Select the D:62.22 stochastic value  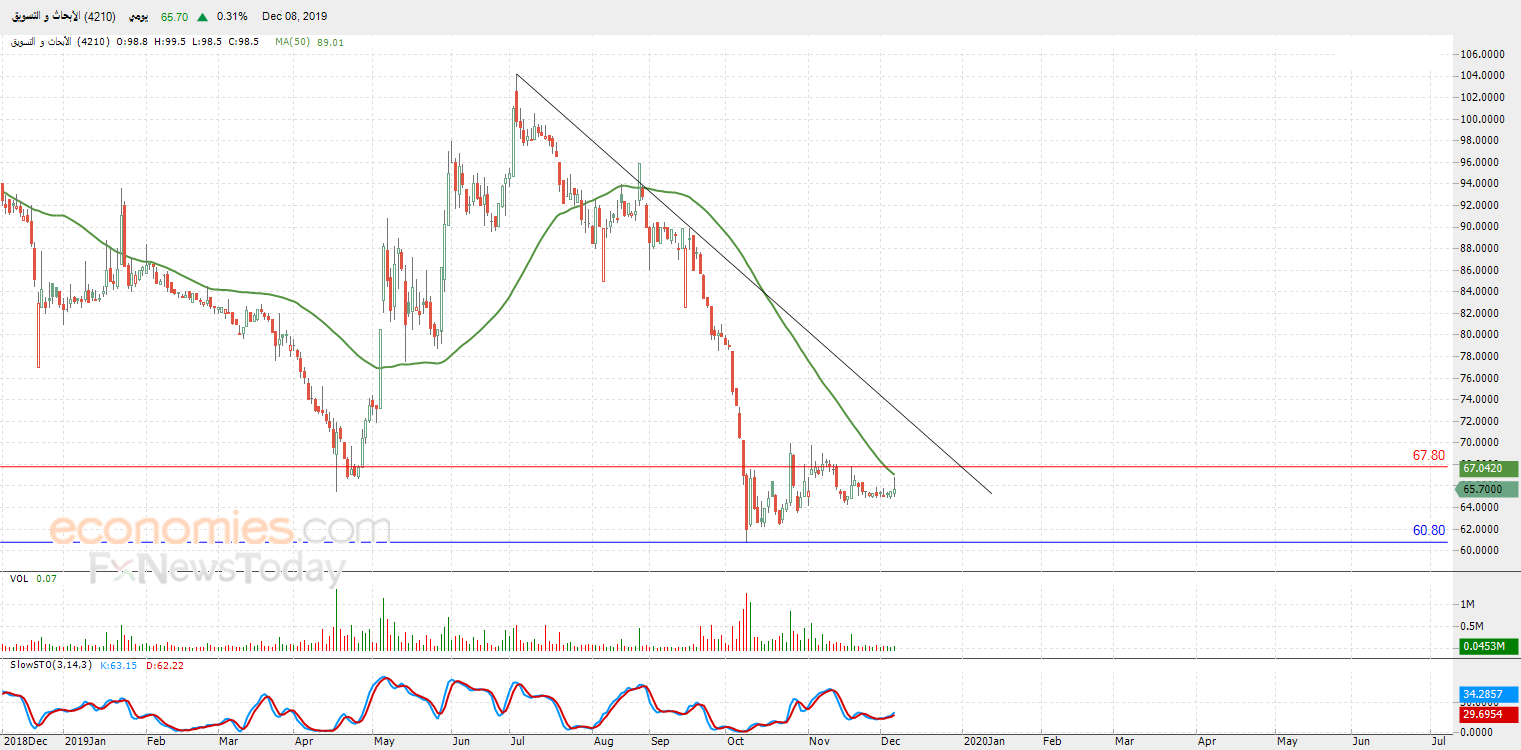pyautogui.click(x=165, y=664)
